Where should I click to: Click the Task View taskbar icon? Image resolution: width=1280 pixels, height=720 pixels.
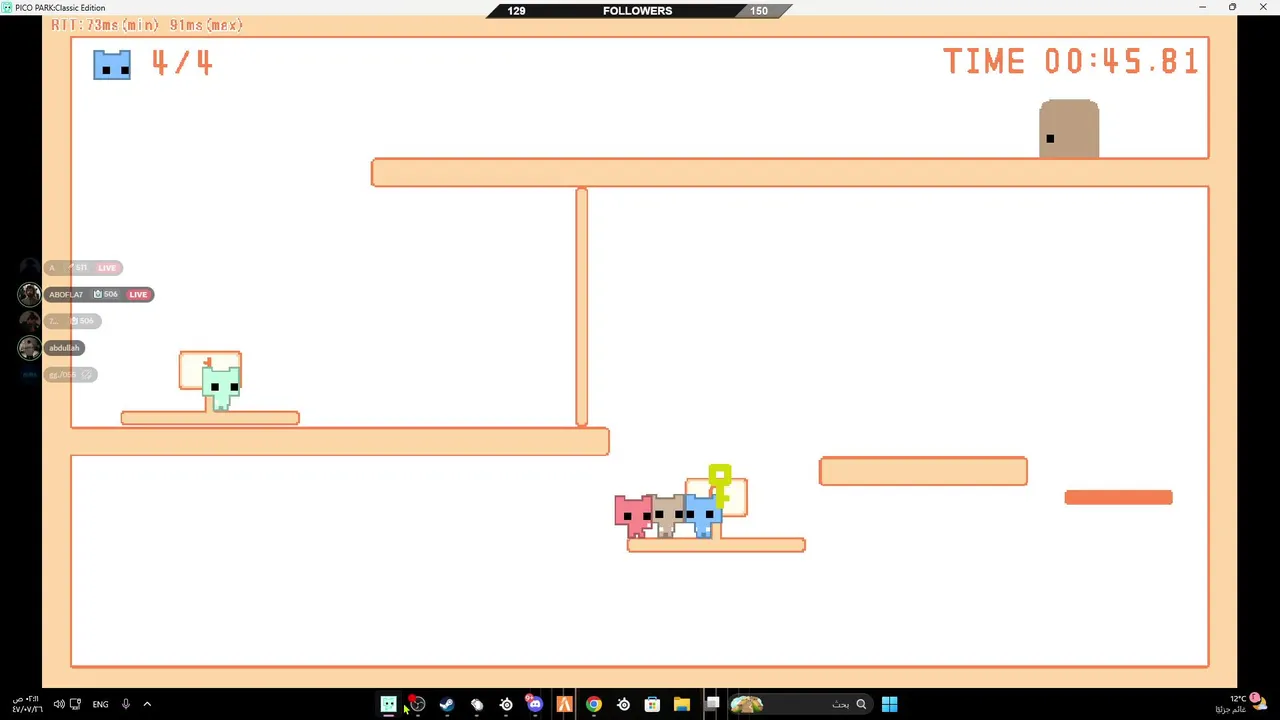712,704
